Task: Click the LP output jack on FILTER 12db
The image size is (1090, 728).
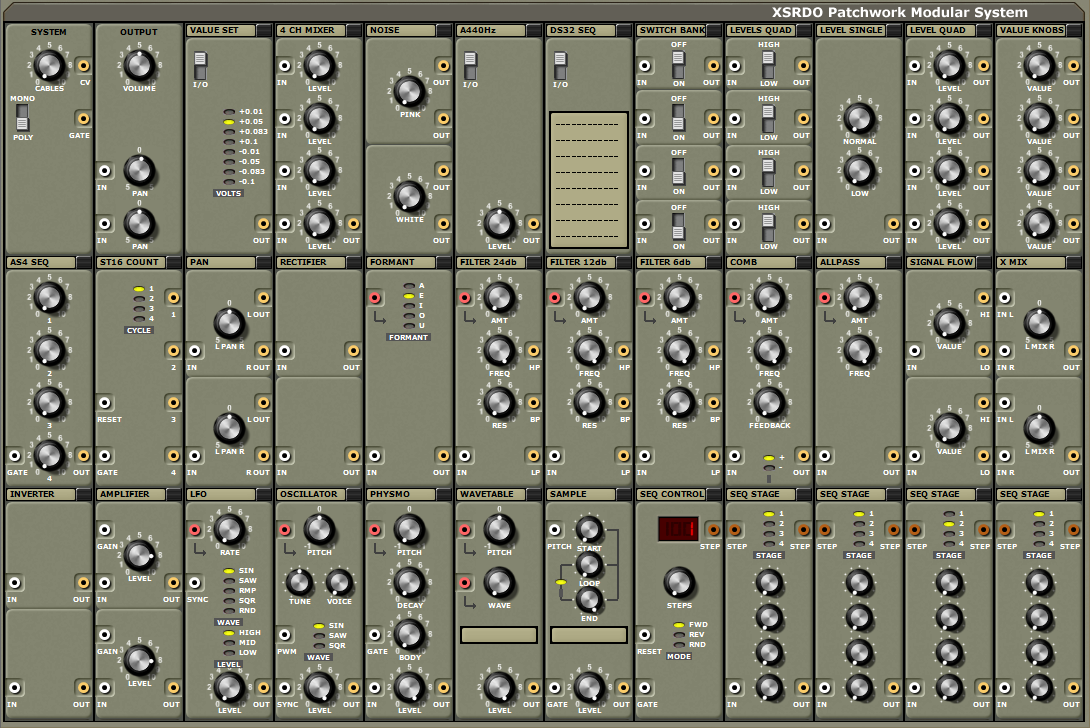Action: [624, 456]
